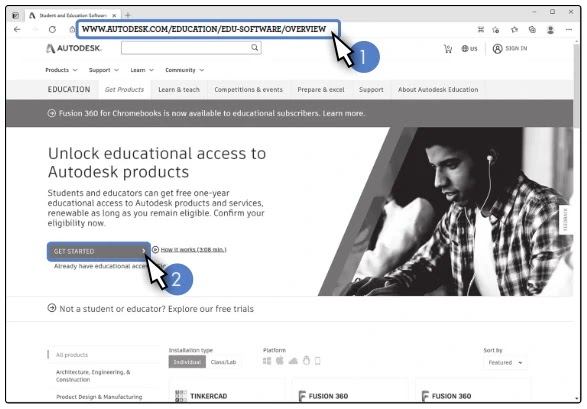Switch to the Get Products tab
587x409 pixels.
[124, 89]
